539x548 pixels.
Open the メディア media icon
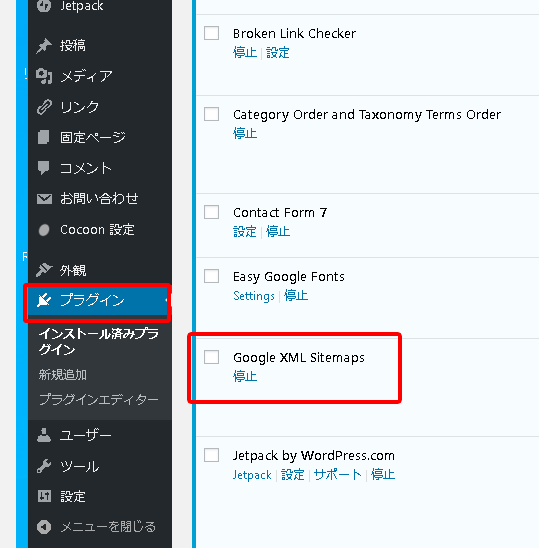[44, 76]
